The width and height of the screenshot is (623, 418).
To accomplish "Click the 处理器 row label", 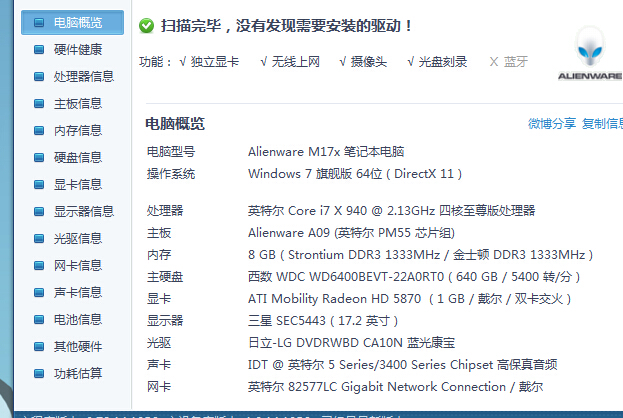I will [x=165, y=211].
